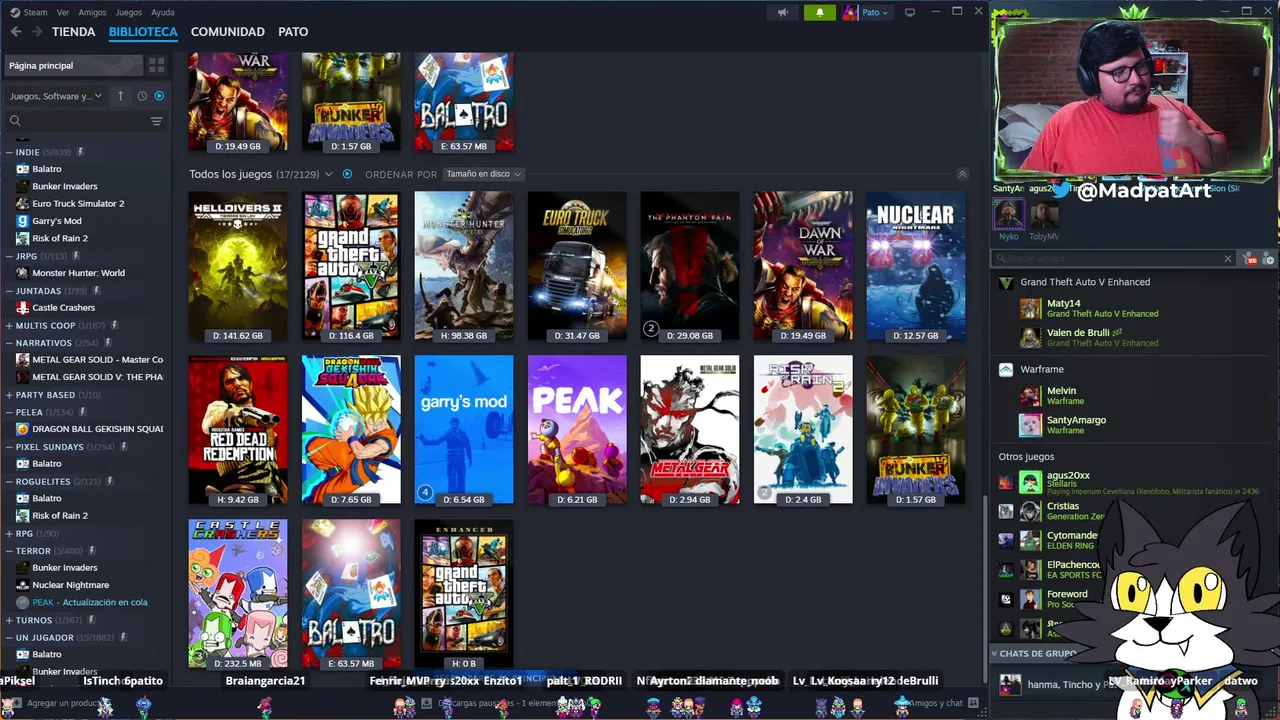Go back with the navigation arrow
Viewport: 1280px width, 720px height.
point(16,32)
